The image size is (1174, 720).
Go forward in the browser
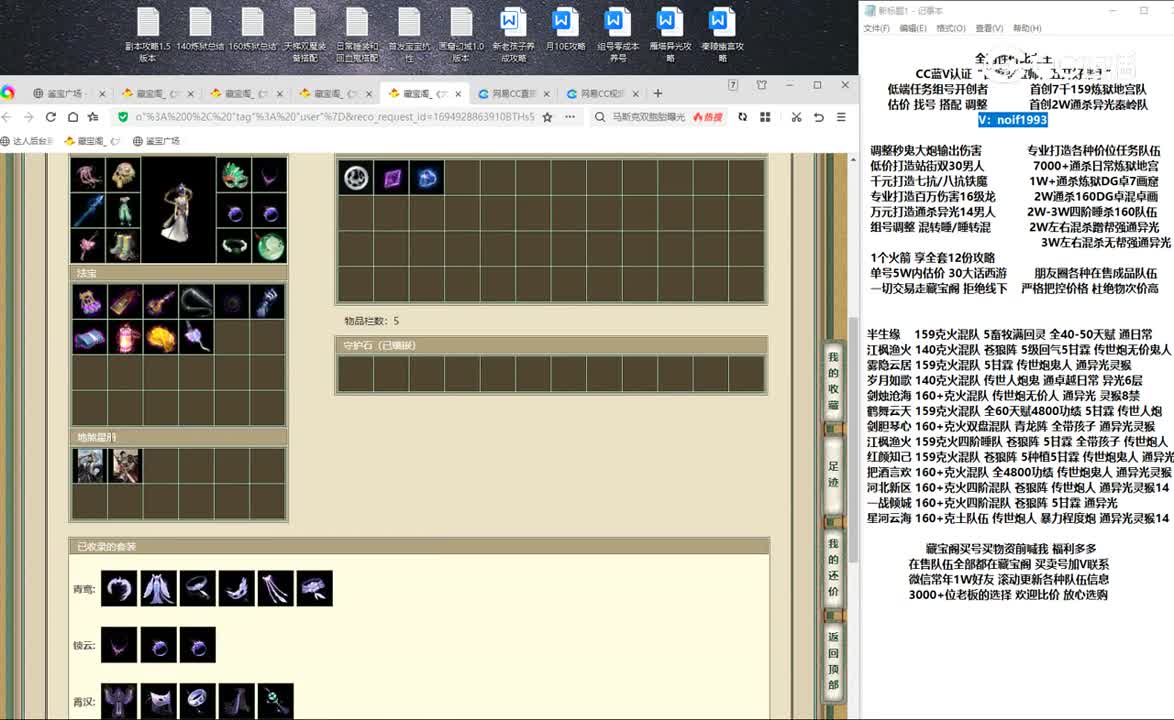click(x=28, y=117)
